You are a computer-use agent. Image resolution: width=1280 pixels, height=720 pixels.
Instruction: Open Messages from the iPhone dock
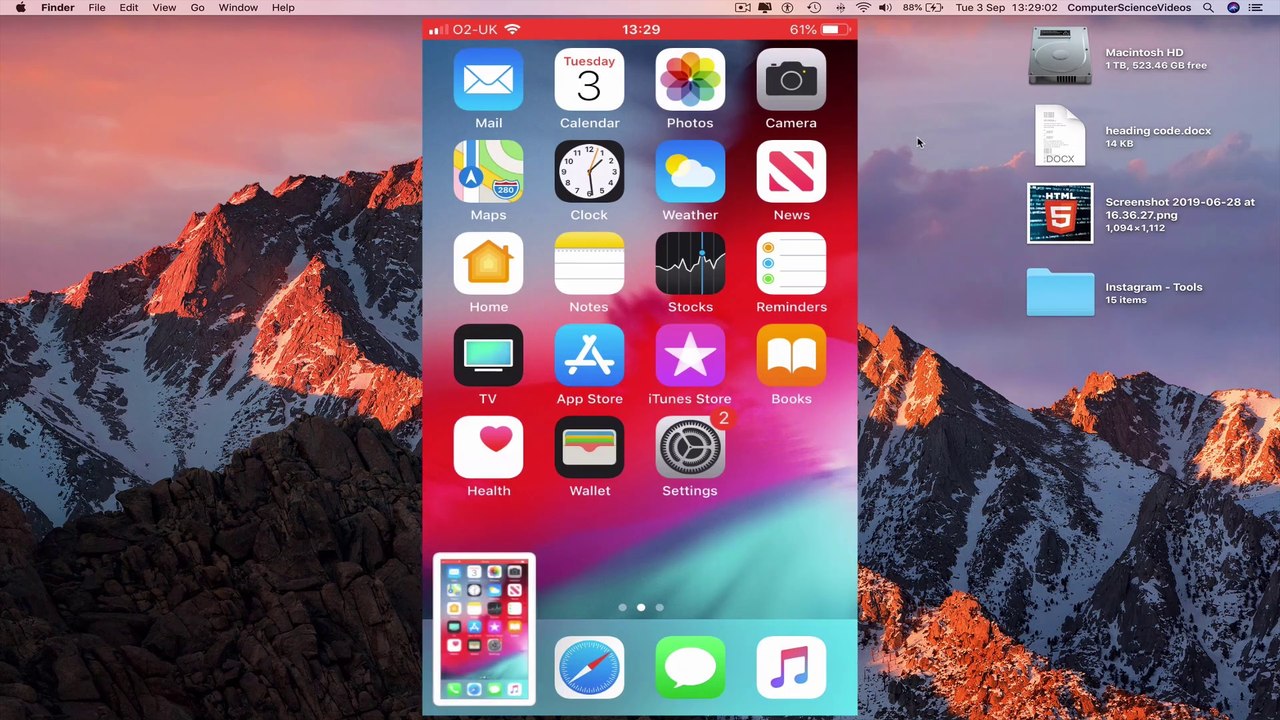coord(690,667)
